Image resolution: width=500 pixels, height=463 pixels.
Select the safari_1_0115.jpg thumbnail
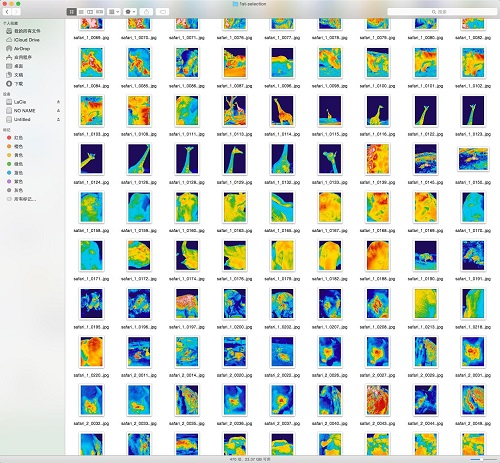[330, 111]
